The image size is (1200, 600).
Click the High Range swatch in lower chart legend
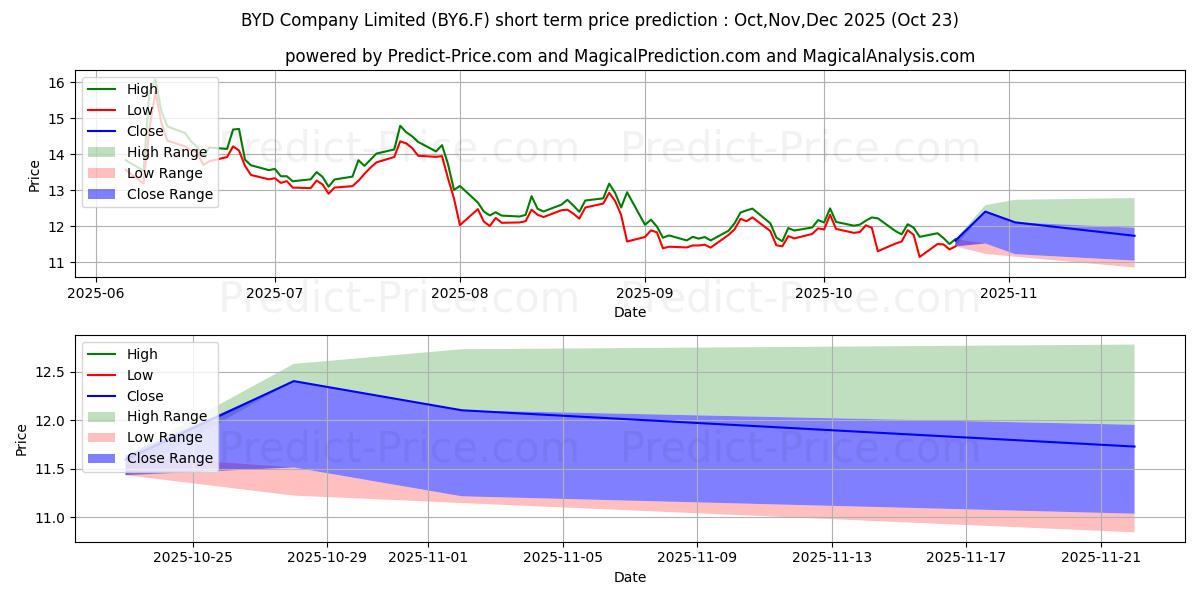coord(104,416)
